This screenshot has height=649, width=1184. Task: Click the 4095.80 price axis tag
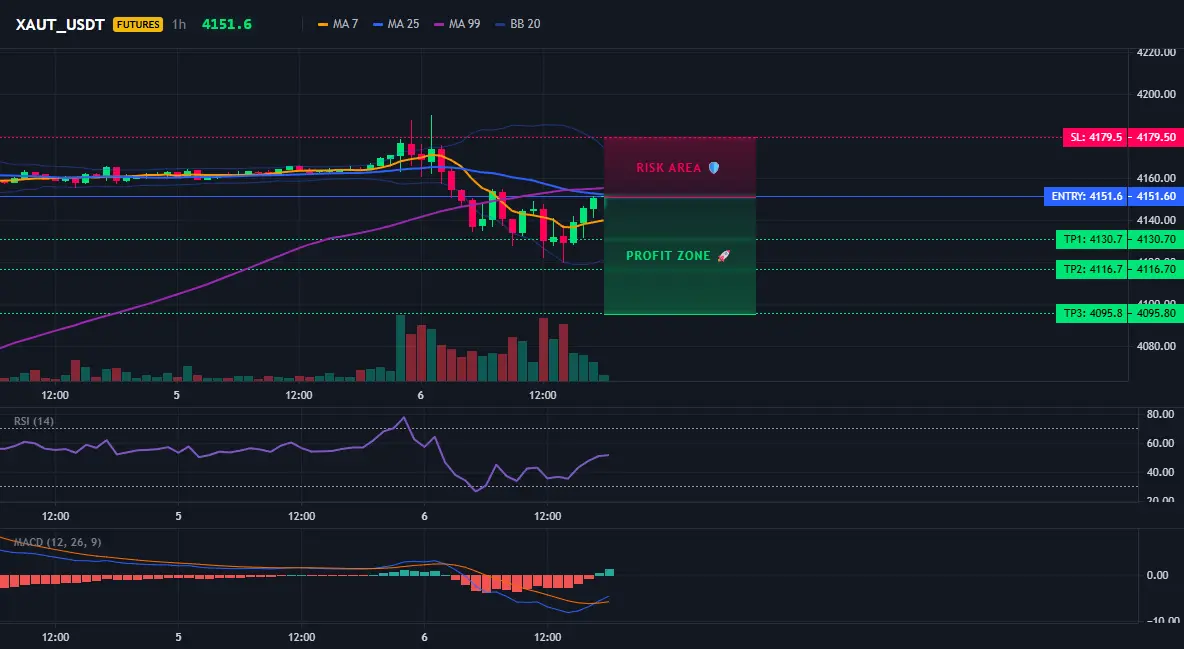click(x=1156, y=313)
